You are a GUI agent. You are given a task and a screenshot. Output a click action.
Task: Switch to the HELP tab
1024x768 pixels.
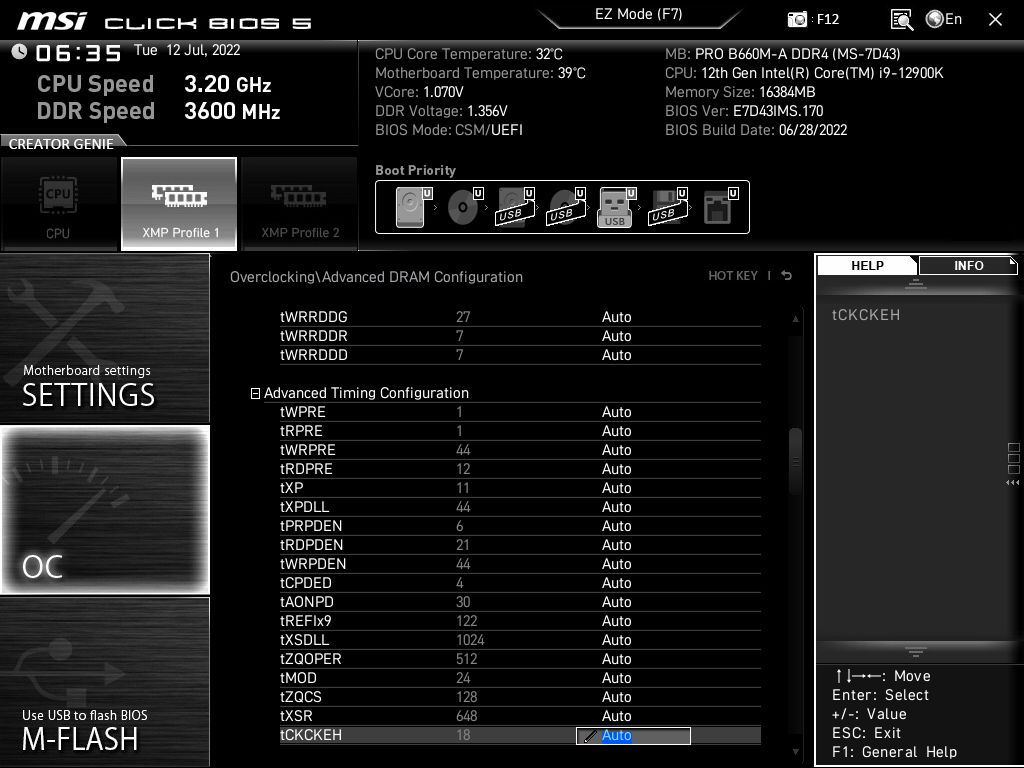coord(867,265)
